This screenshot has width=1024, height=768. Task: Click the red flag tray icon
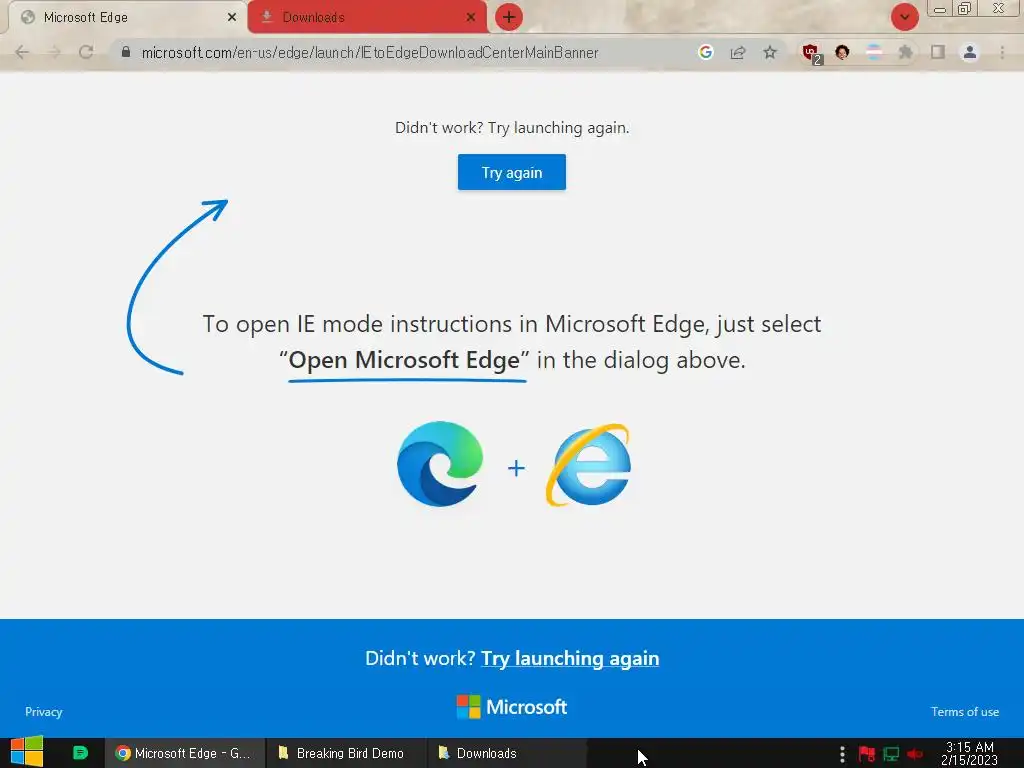867,754
